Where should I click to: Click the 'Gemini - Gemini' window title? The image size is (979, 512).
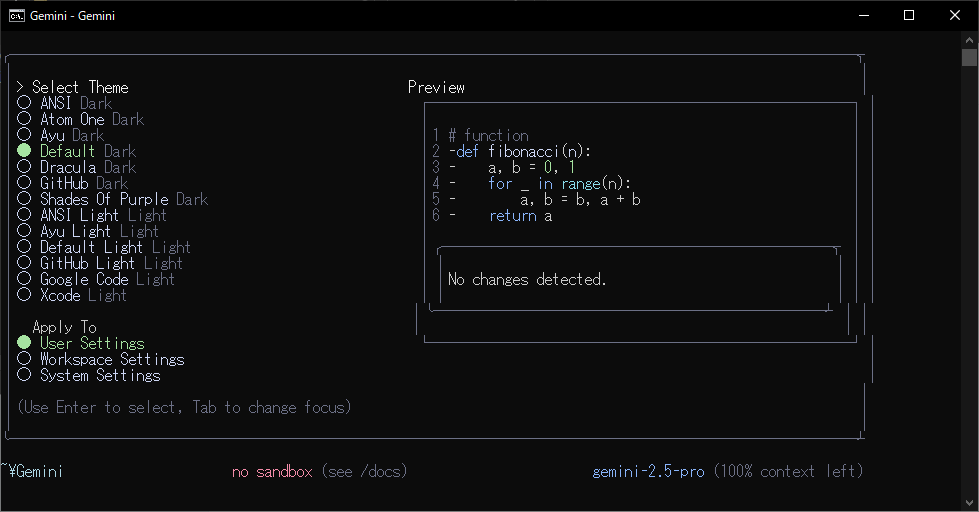click(x=72, y=16)
